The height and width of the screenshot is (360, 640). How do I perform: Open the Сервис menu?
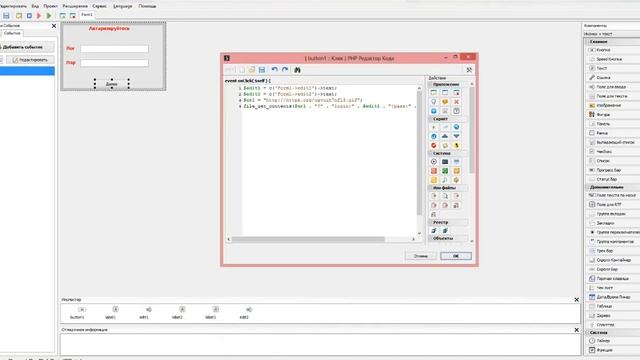[100, 6]
